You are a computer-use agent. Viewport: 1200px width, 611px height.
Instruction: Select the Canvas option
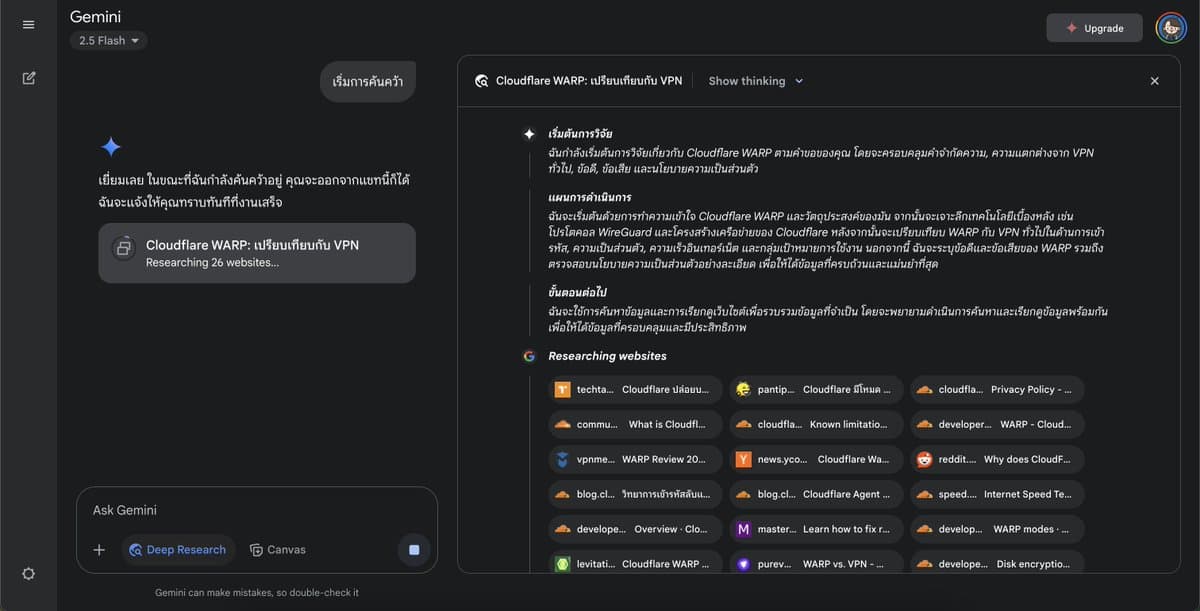pyautogui.click(x=278, y=549)
